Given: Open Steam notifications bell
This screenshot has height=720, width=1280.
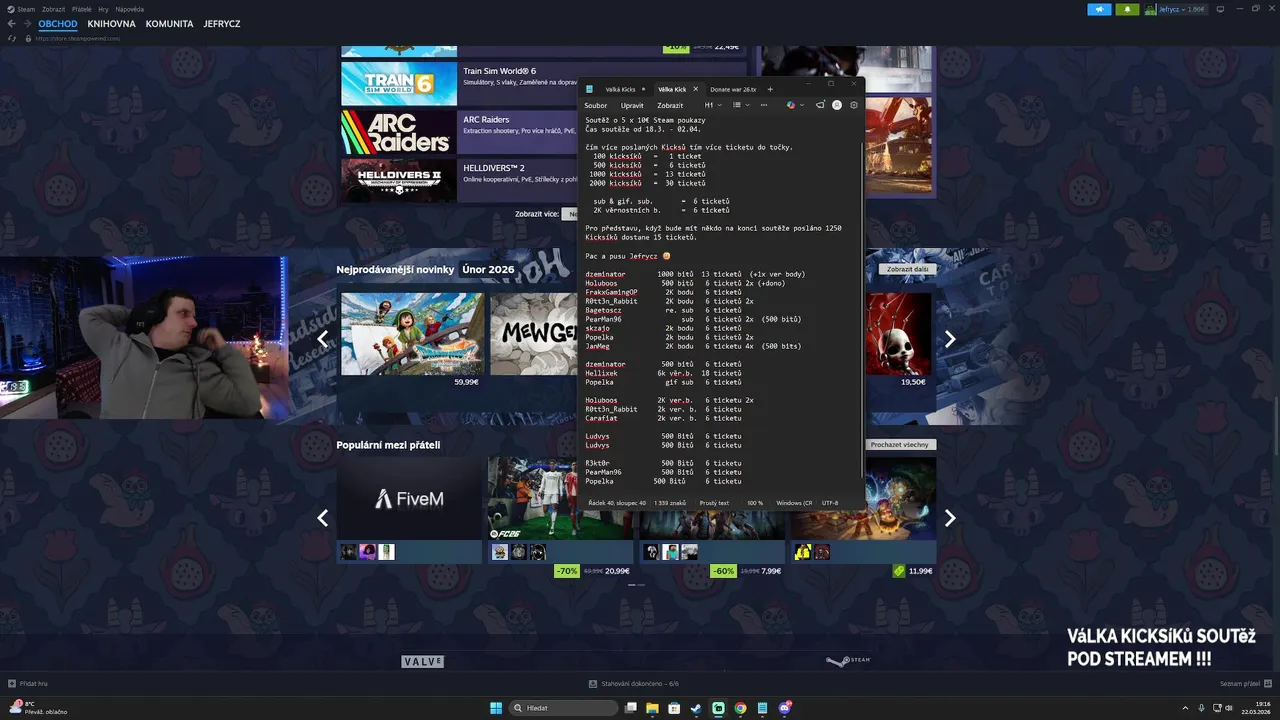Looking at the screenshot, I should click(1128, 9).
